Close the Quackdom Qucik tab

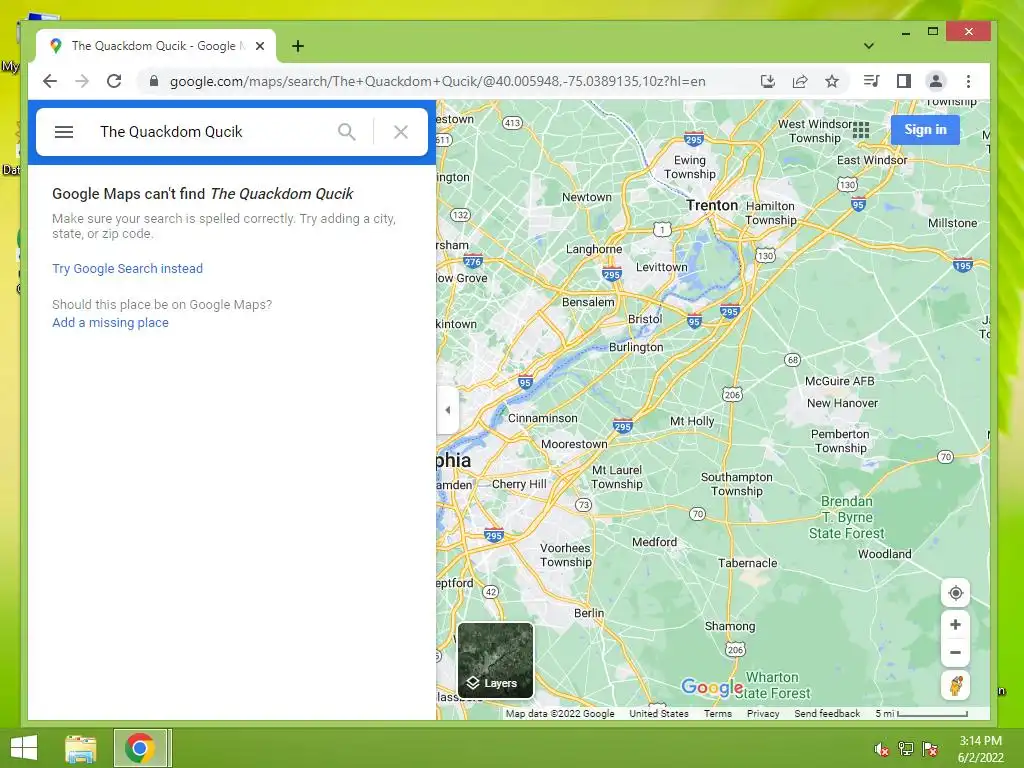tap(260, 46)
